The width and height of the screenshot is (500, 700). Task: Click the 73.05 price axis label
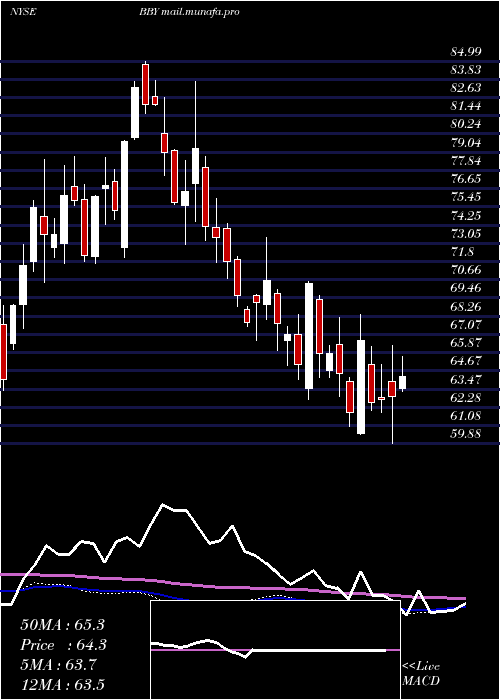(466, 234)
